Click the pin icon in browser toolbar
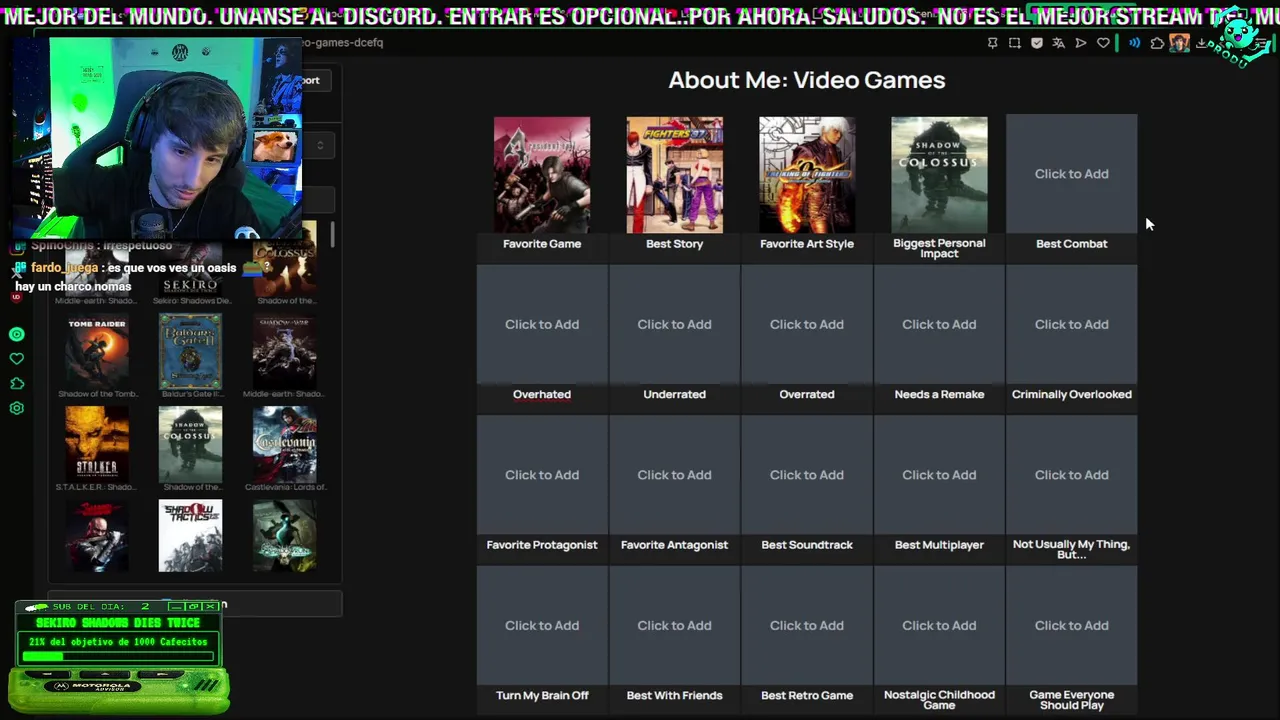Image resolution: width=1280 pixels, height=720 pixels. [x=992, y=43]
